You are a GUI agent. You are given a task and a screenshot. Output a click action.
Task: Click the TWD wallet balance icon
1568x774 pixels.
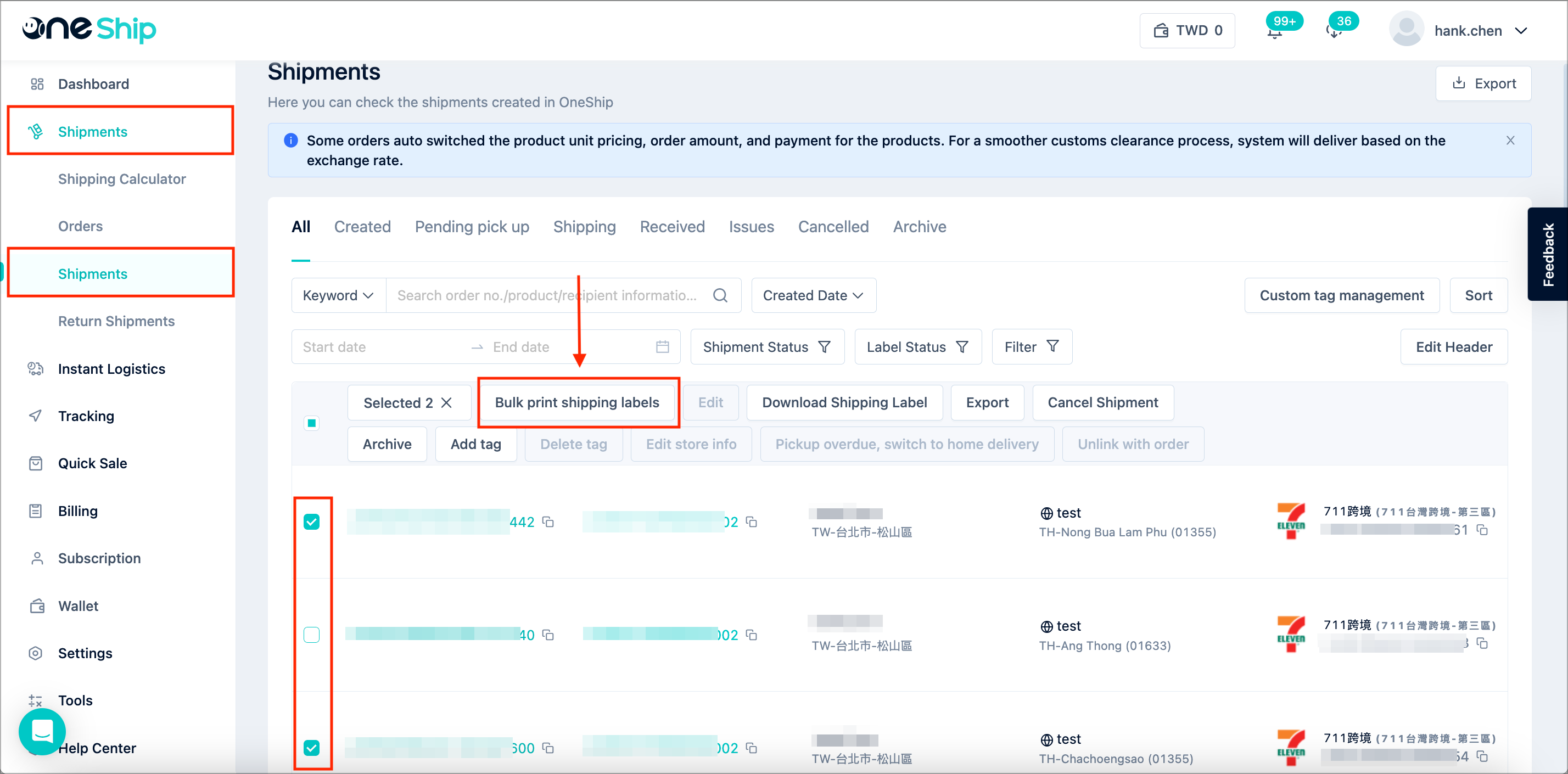point(1161,30)
